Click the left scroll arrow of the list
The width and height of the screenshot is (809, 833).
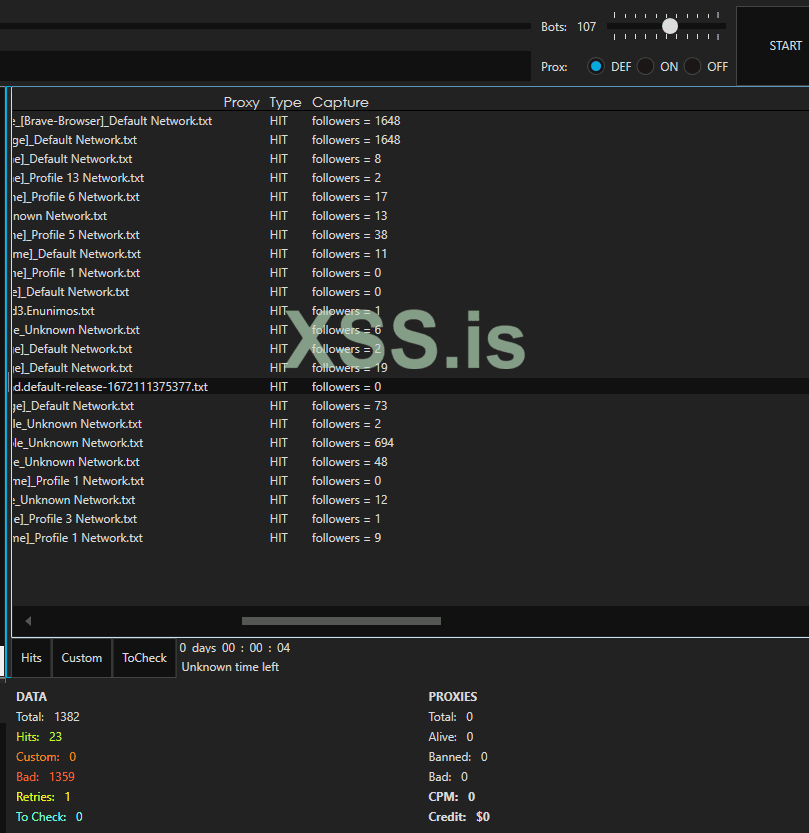tap(27, 620)
